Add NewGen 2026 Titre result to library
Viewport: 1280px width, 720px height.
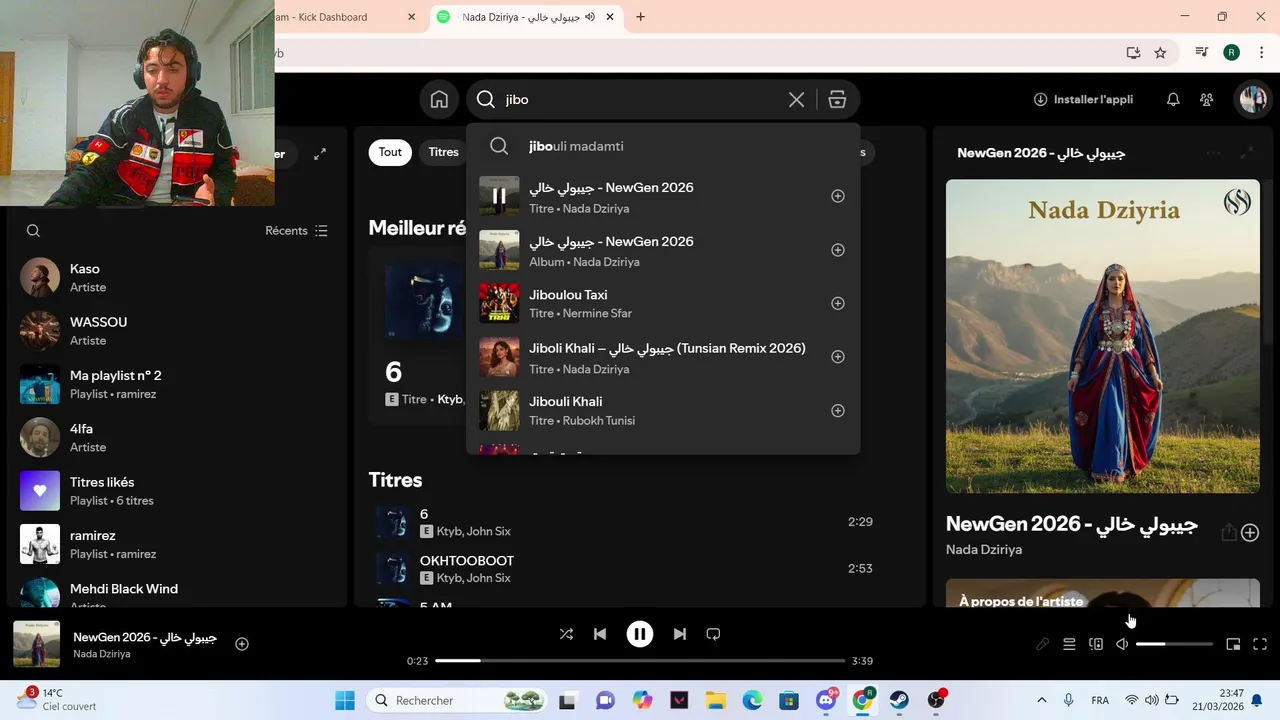(x=838, y=196)
